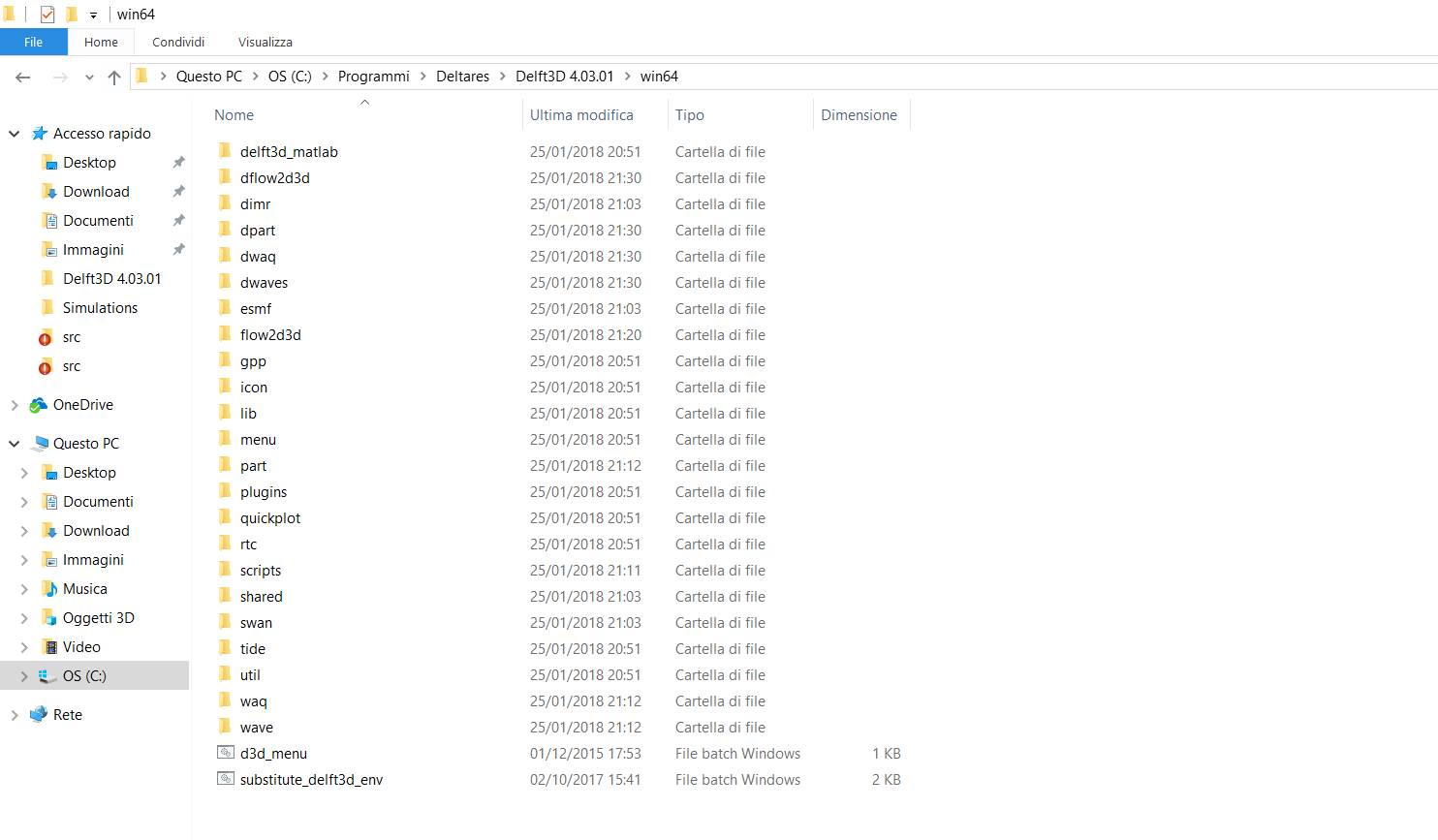
Task: Select the gpp folder icon
Action: click(x=225, y=360)
